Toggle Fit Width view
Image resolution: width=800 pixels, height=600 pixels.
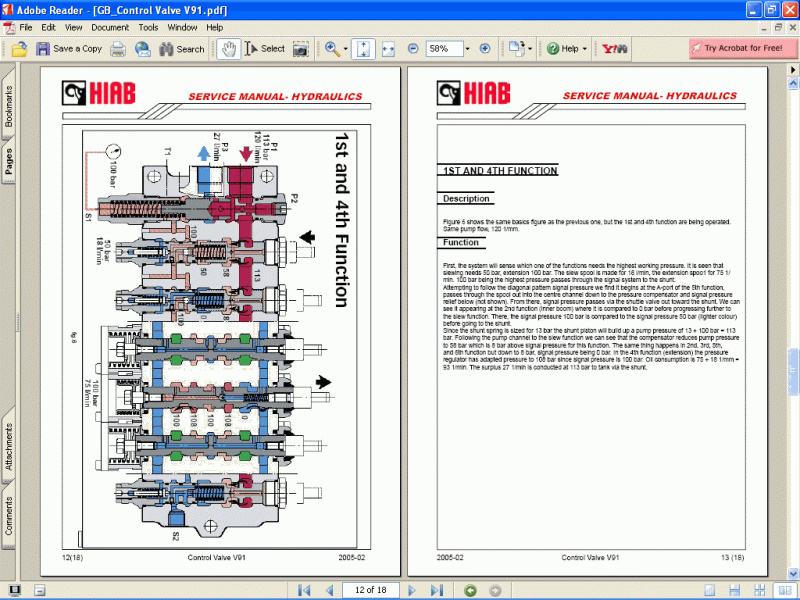click(388, 49)
